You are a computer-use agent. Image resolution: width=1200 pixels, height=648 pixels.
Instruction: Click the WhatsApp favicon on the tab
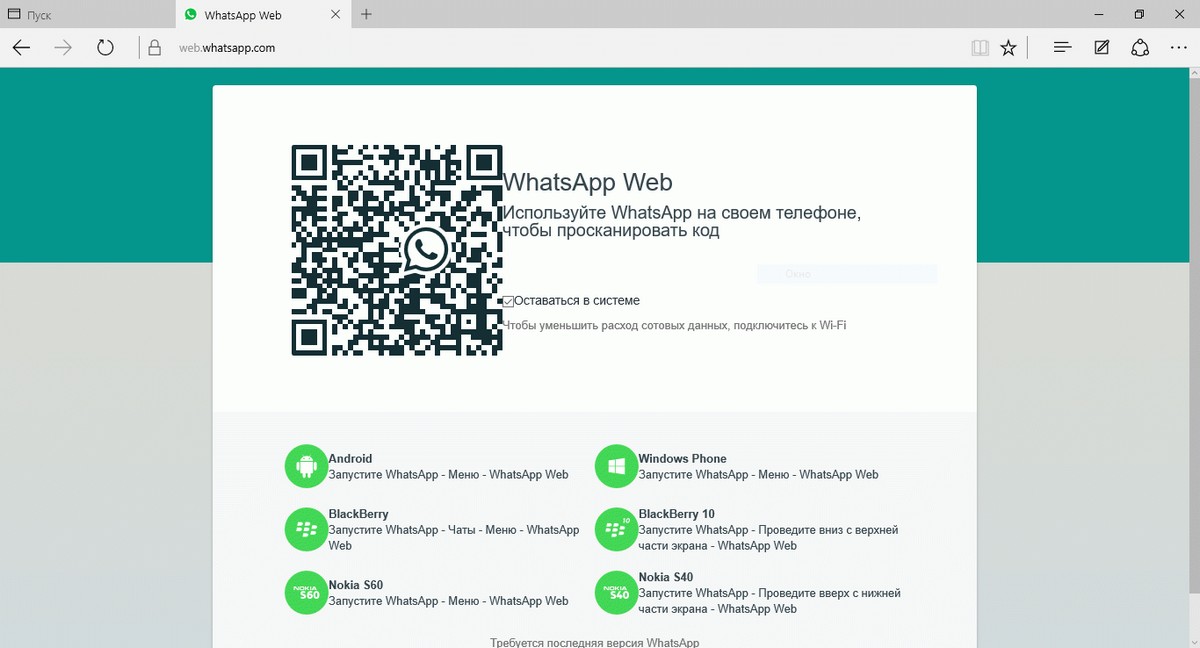tap(191, 15)
